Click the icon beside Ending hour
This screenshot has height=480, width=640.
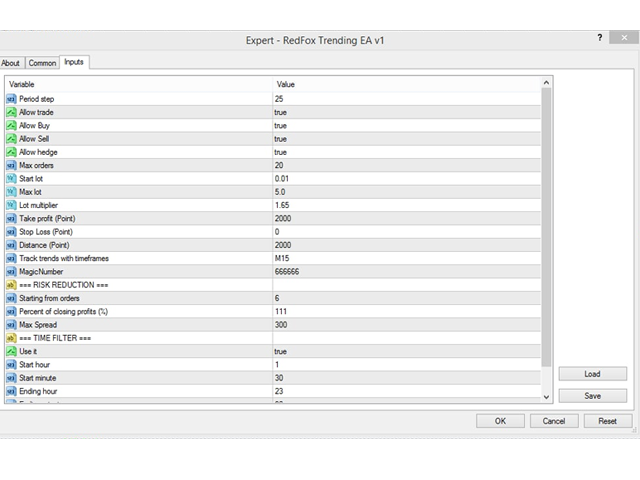click(11, 391)
